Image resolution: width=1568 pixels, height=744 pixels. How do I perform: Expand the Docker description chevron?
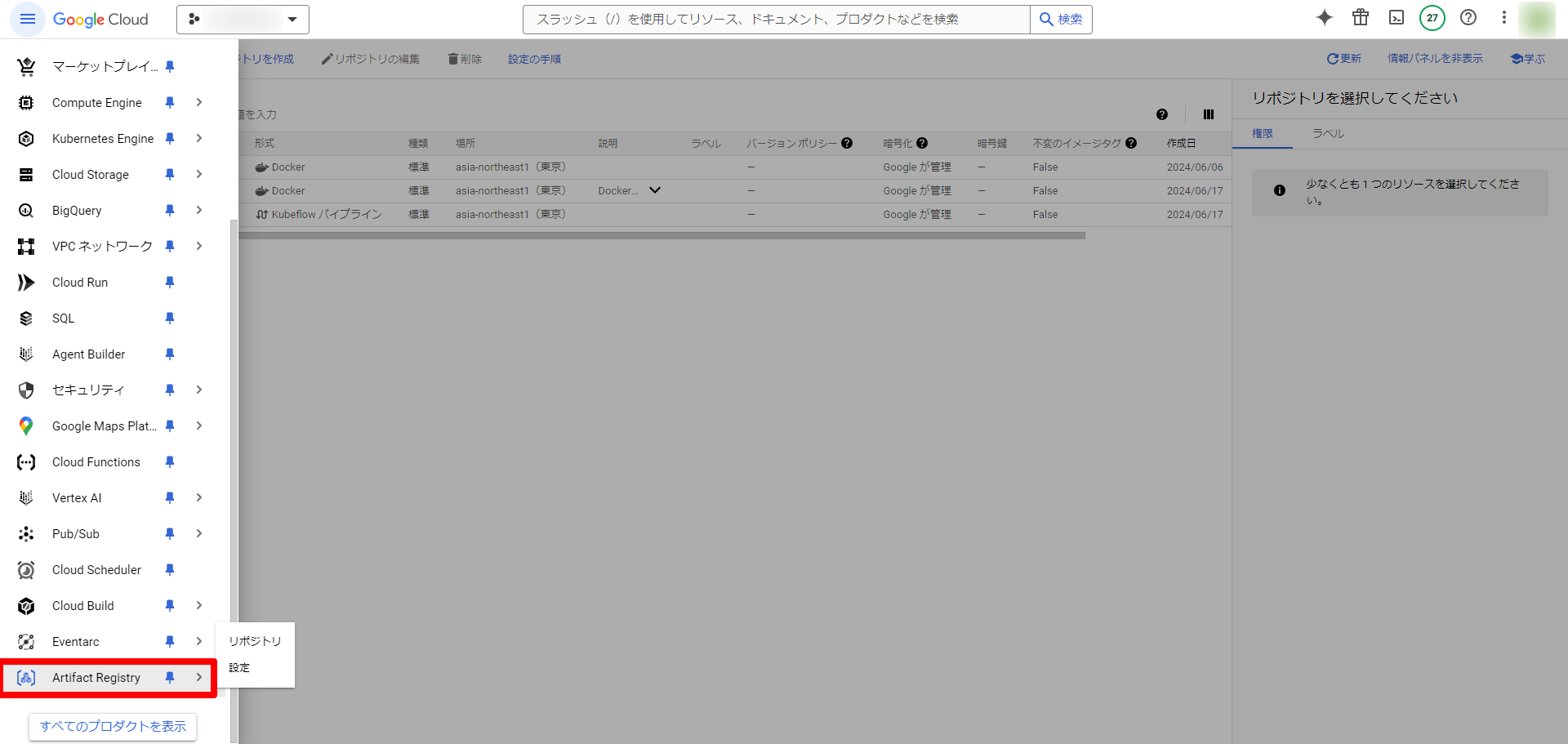click(x=654, y=190)
